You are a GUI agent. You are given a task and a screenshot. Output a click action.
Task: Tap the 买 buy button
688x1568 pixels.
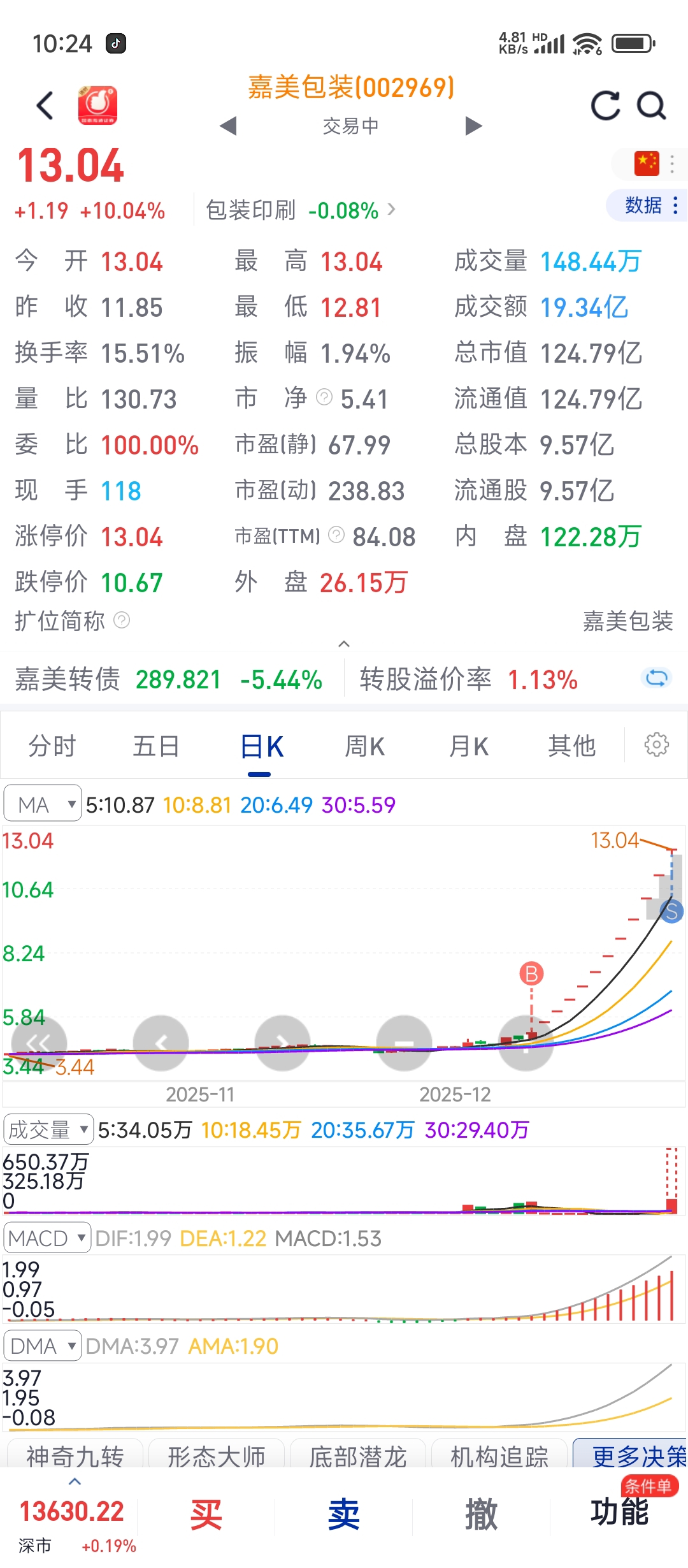coord(206,1514)
